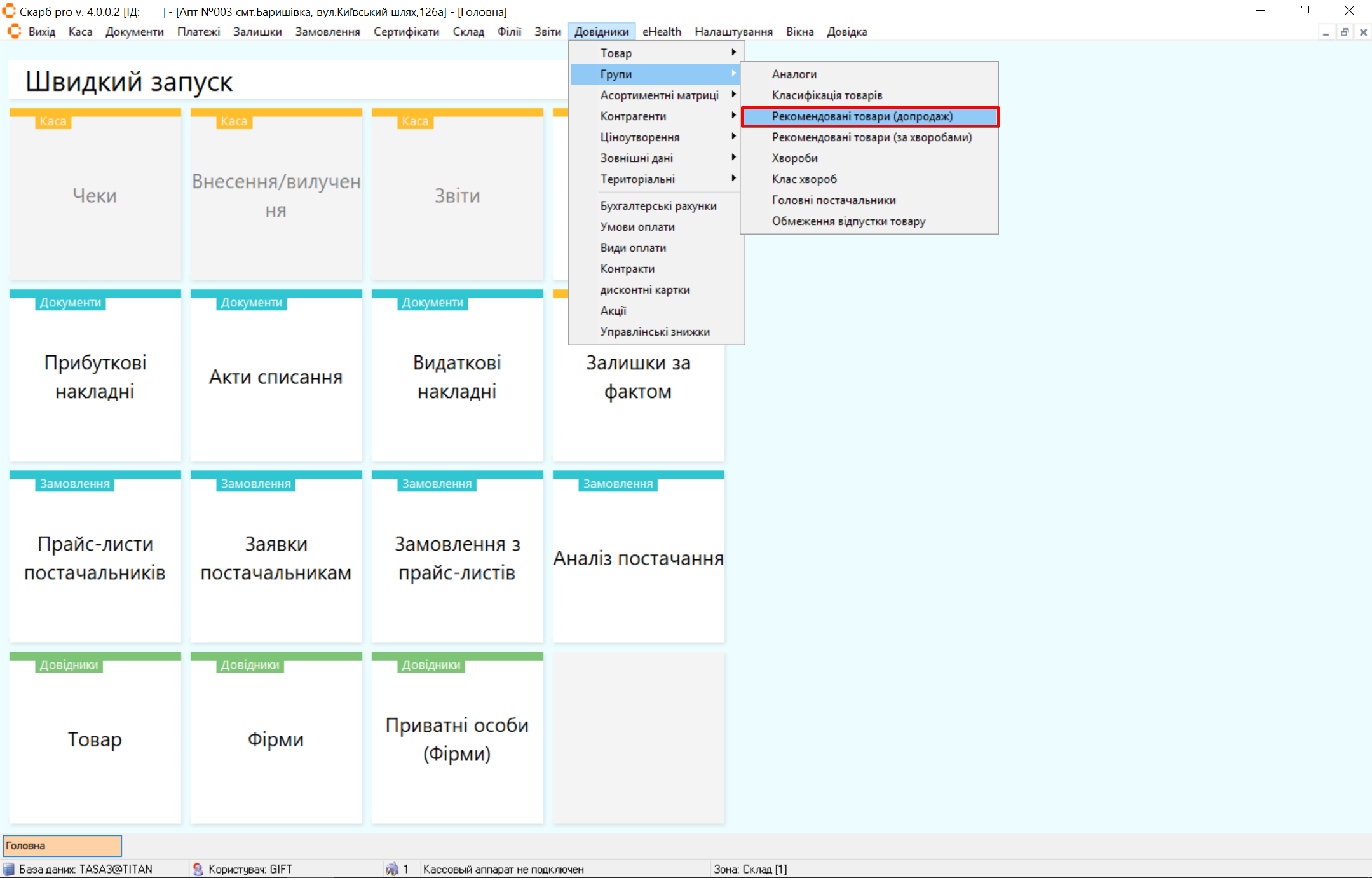
Task: Click дисконтні картки menu entry
Action: [644, 290]
